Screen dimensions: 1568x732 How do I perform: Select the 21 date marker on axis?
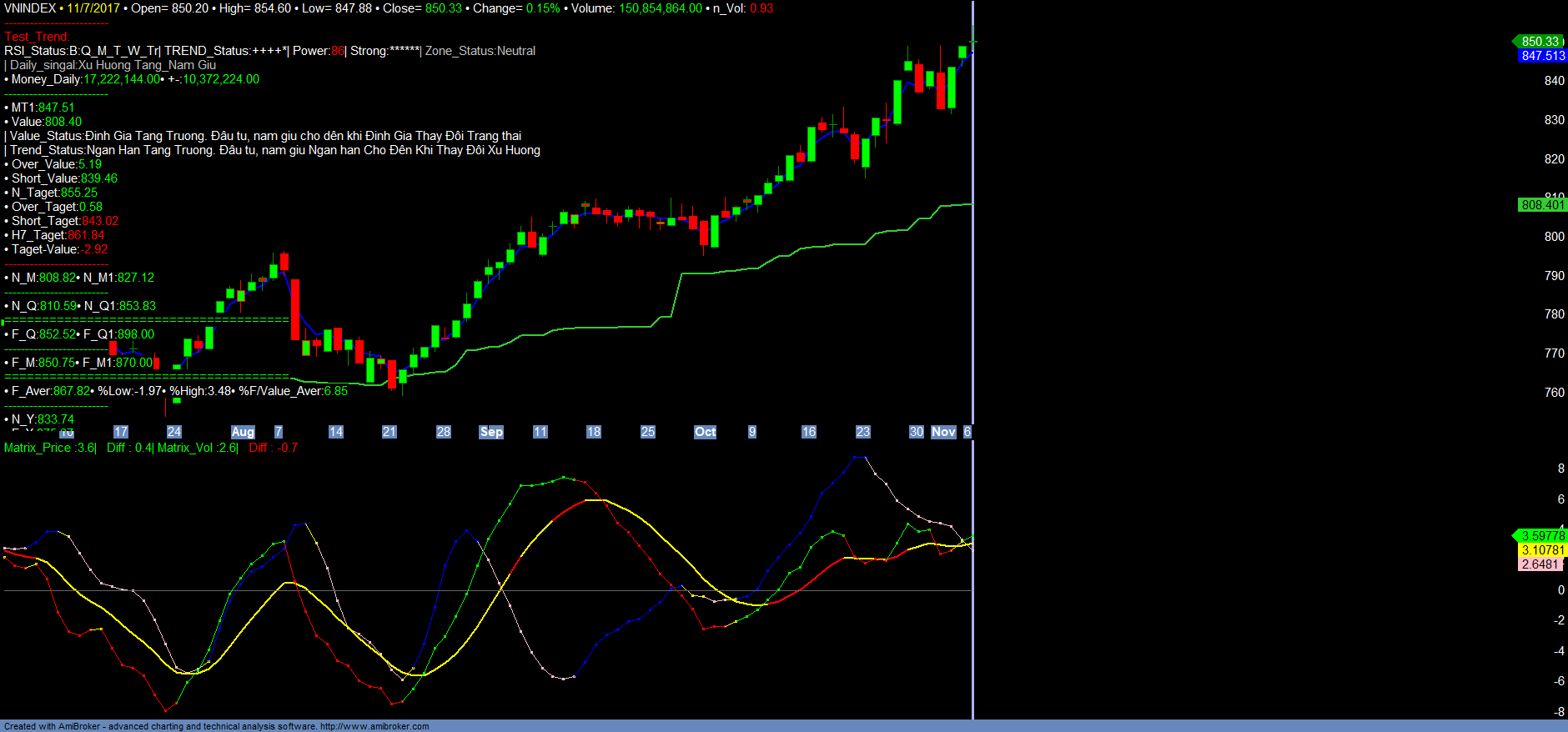(x=389, y=432)
